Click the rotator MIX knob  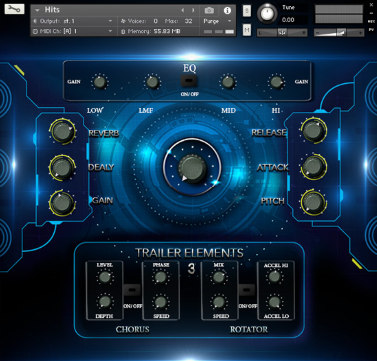coord(219,277)
